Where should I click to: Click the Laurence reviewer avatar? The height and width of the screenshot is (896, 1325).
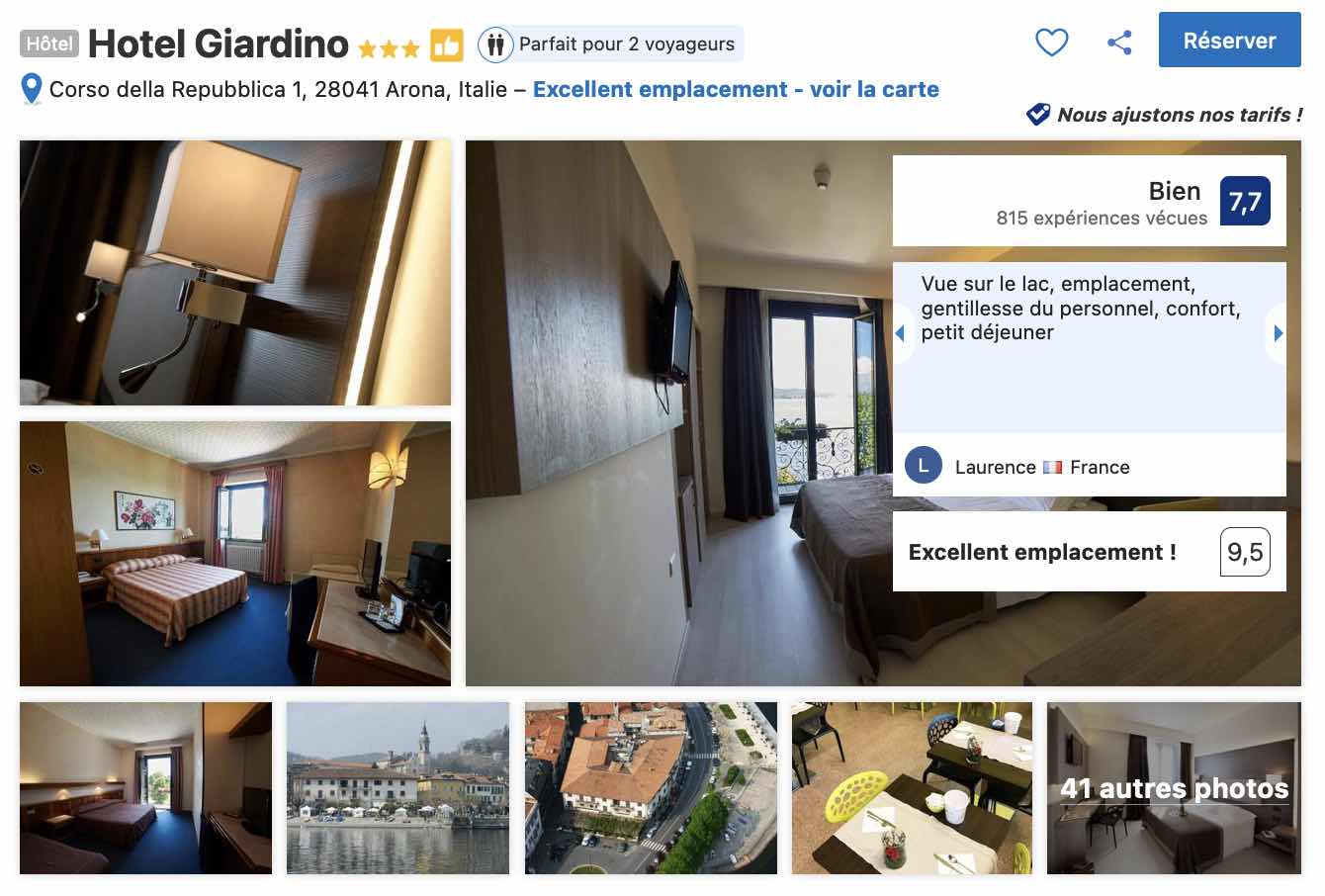pyautogui.click(x=924, y=466)
